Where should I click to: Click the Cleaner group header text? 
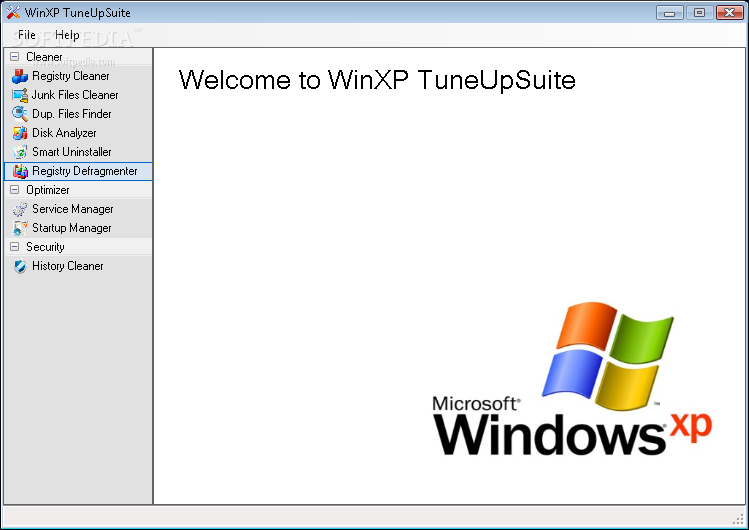(44, 57)
